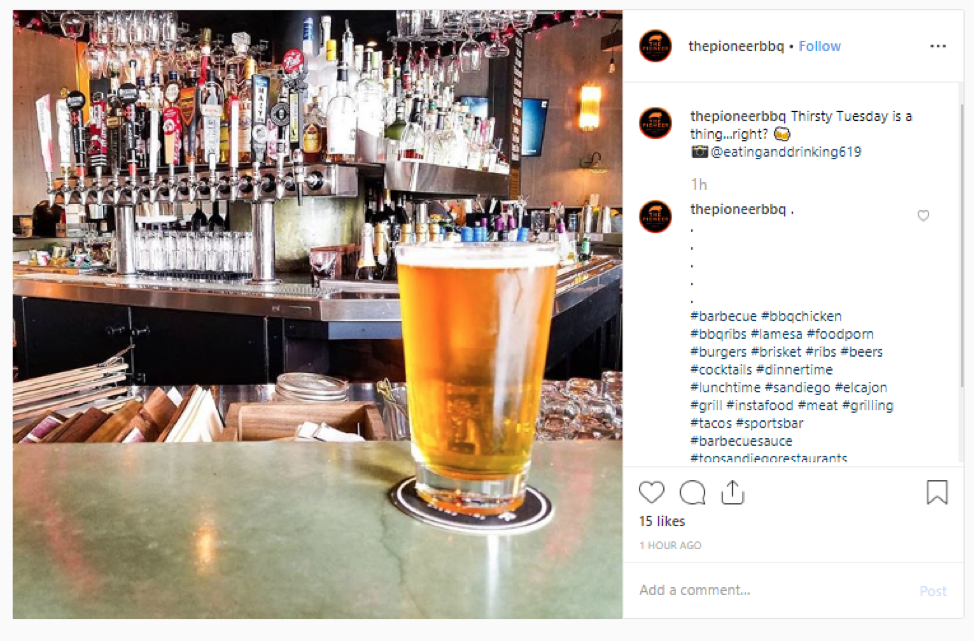Like the hashtag comment with the small heart
The image size is (974, 641).
(x=923, y=216)
